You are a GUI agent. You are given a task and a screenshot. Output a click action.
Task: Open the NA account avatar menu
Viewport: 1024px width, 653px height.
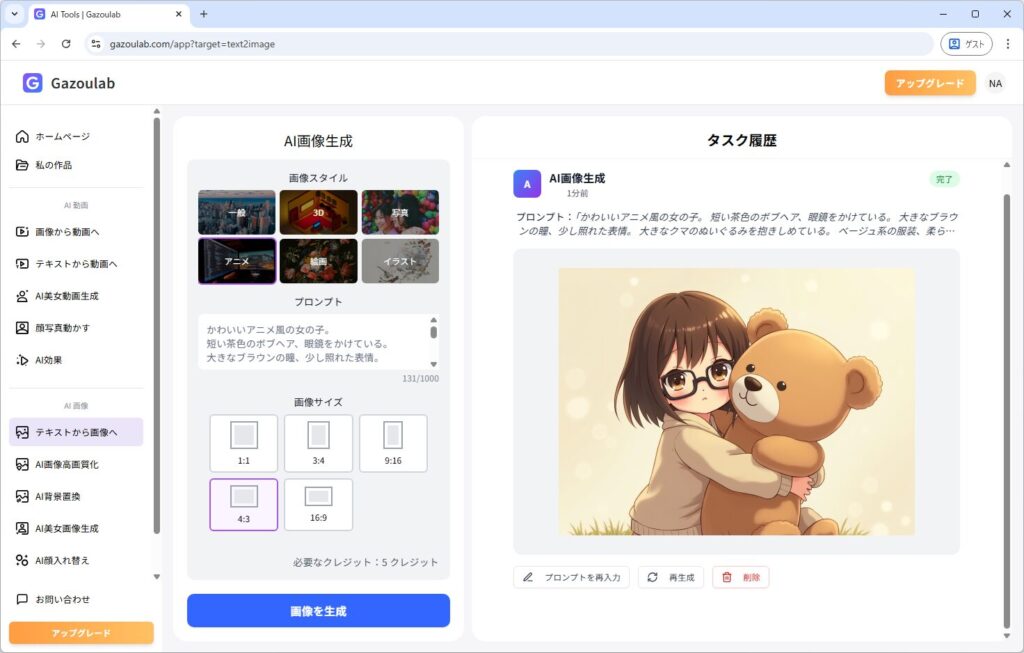pyautogui.click(x=995, y=84)
